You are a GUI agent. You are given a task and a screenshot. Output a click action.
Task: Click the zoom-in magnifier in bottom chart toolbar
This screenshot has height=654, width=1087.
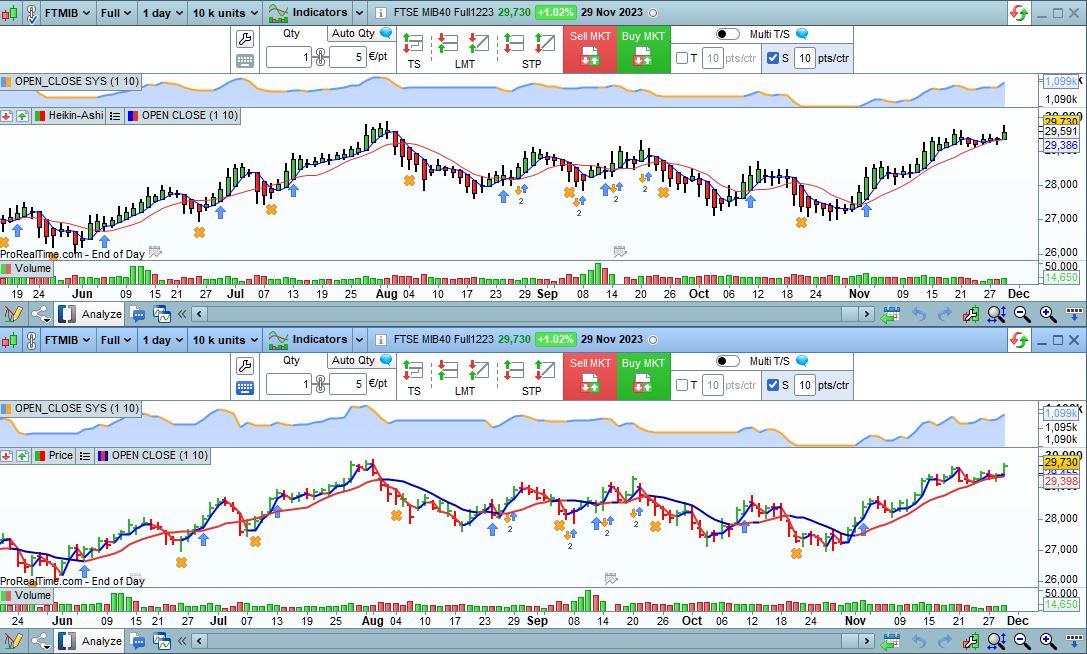click(x=1047, y=642)
